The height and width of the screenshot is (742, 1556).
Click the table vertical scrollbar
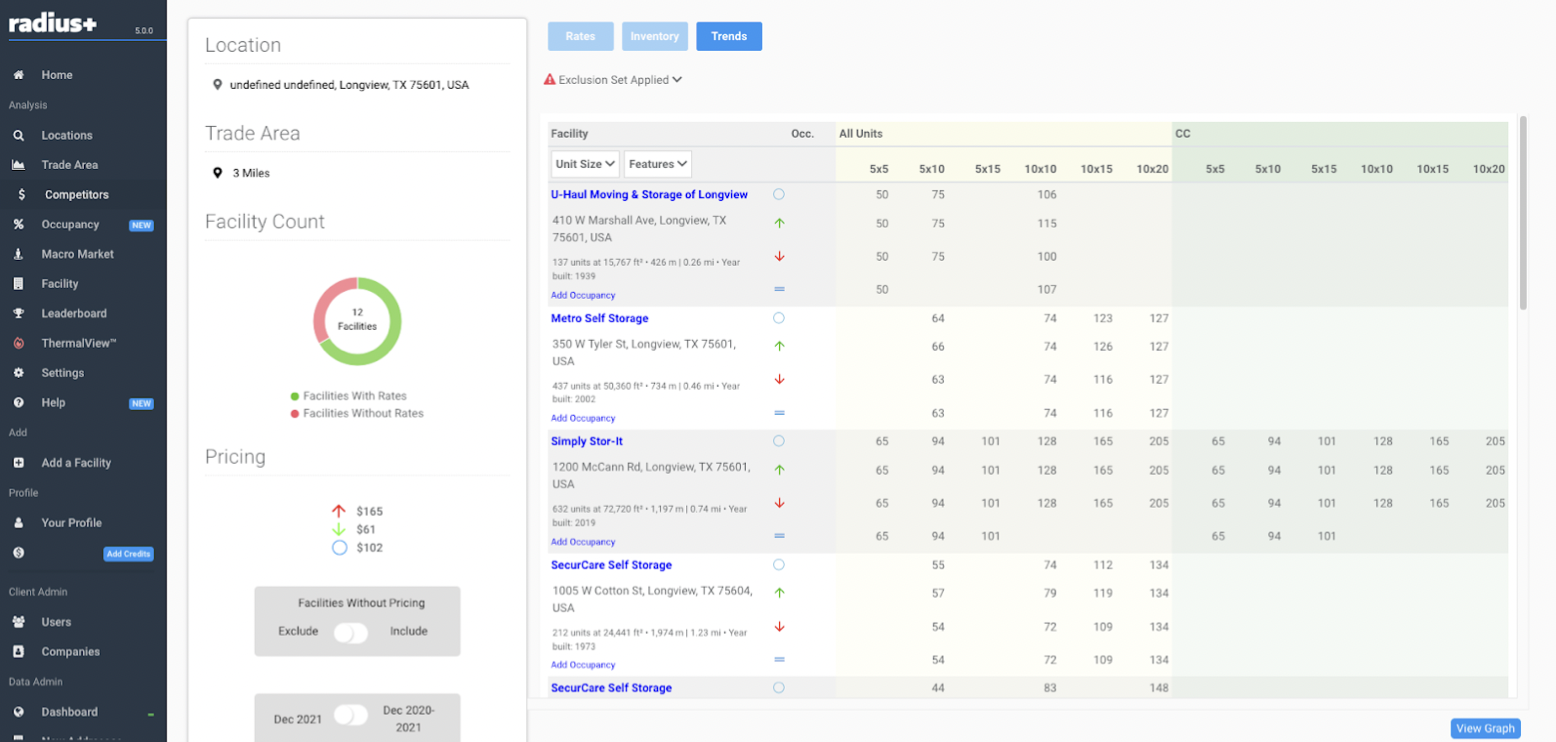(x=1523, y=212)
